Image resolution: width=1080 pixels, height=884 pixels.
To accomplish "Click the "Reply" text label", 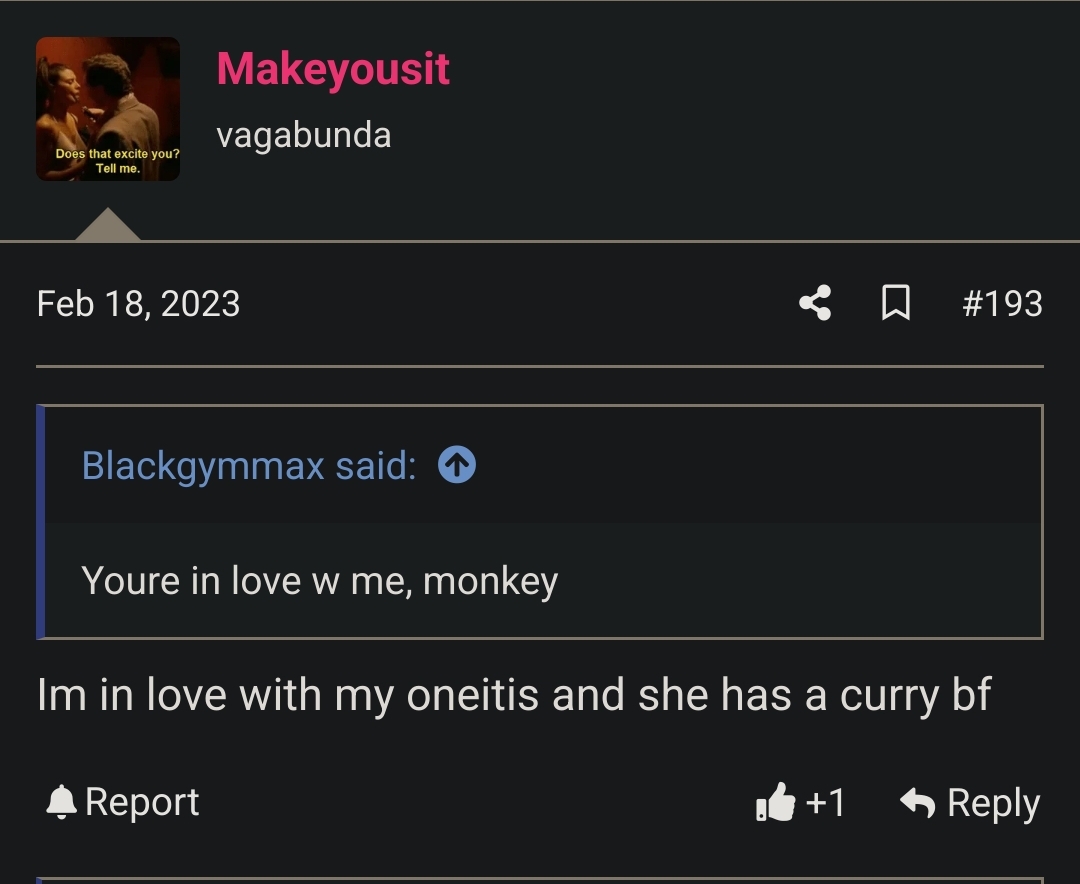I will (x=993, y=803).
